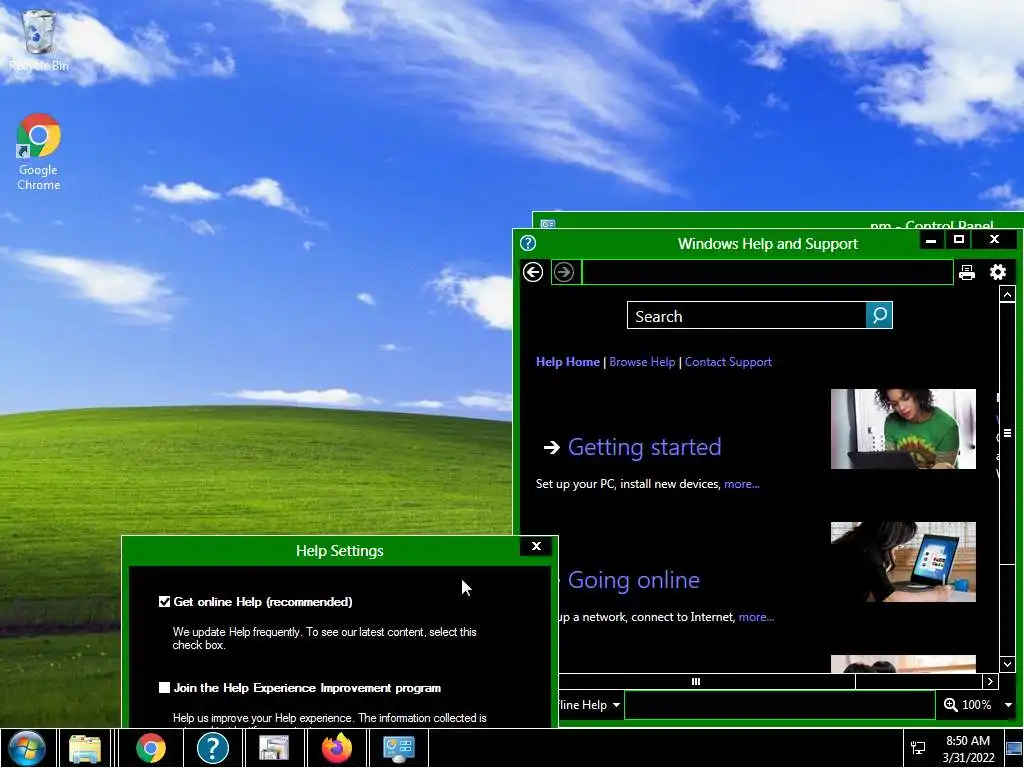This screenshot has height=768, width=1024.
Task: Open File Explorer from the taskbar
Action: [x=85, y=748]
